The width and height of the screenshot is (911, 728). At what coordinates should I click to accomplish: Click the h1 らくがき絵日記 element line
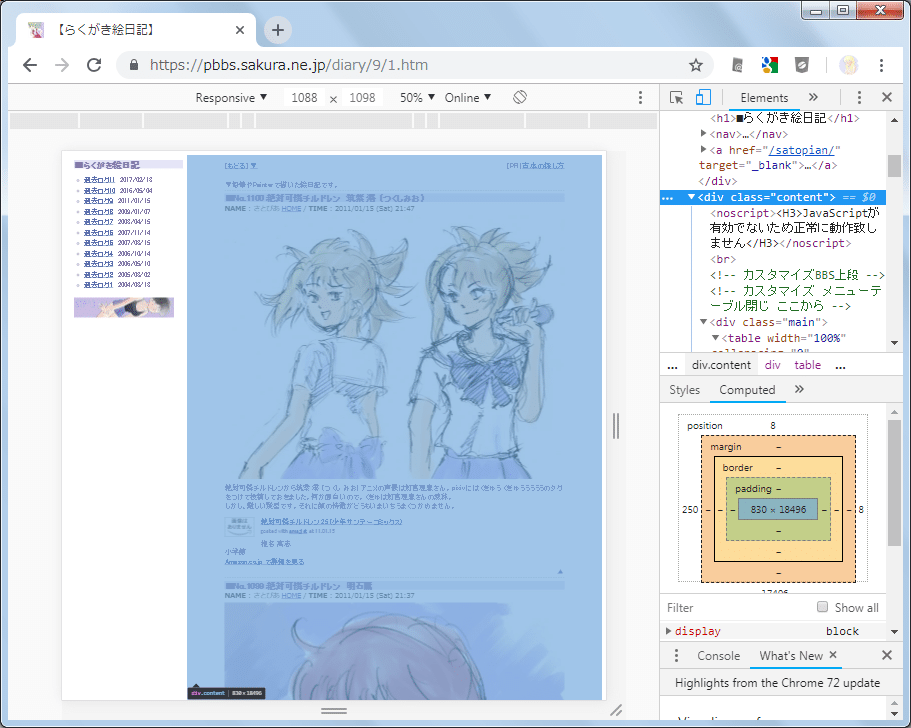785,118
